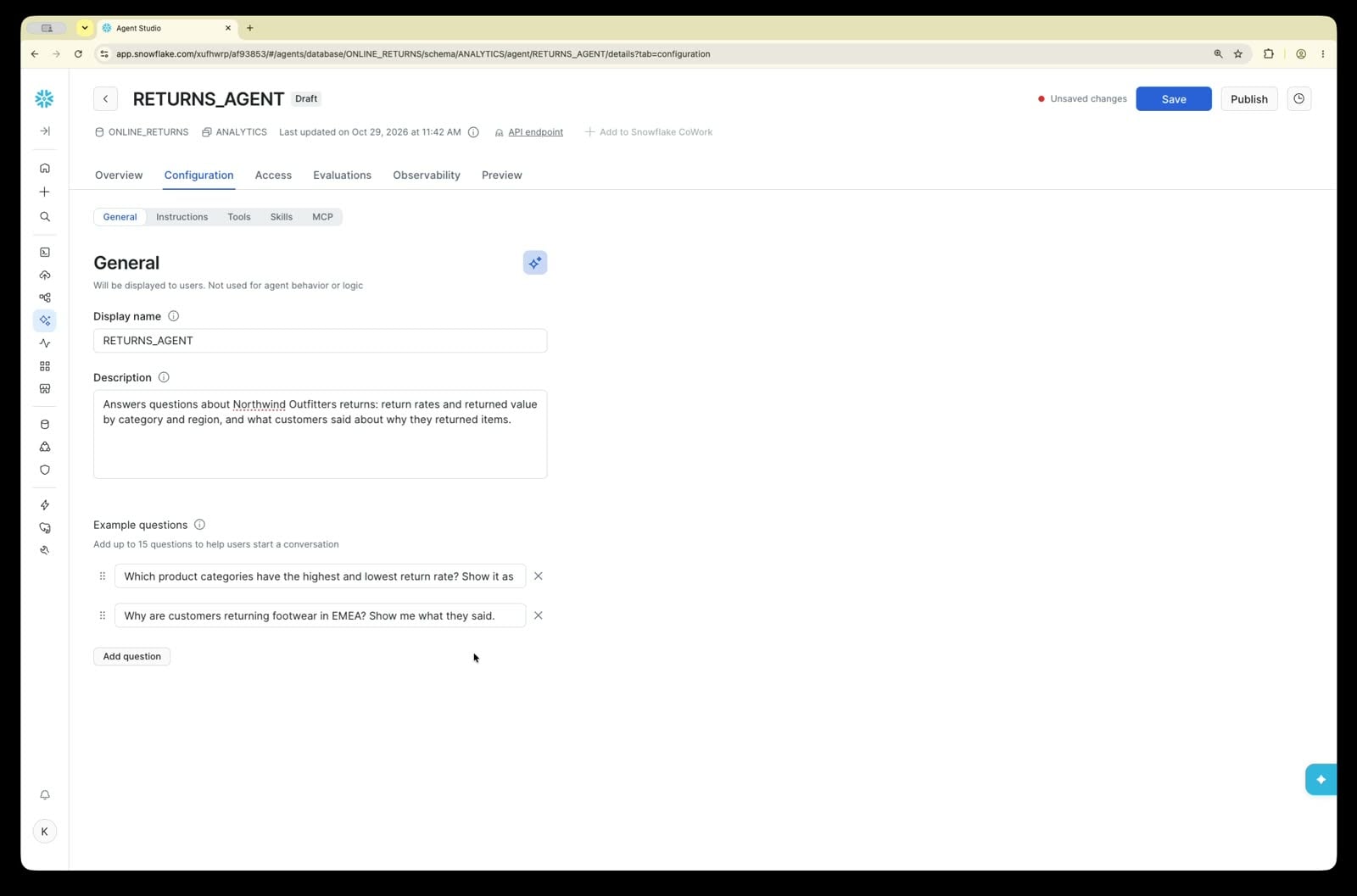Switch to the Overview tab
Screen dimensions: 1357x896
click(x=119, y=175)
